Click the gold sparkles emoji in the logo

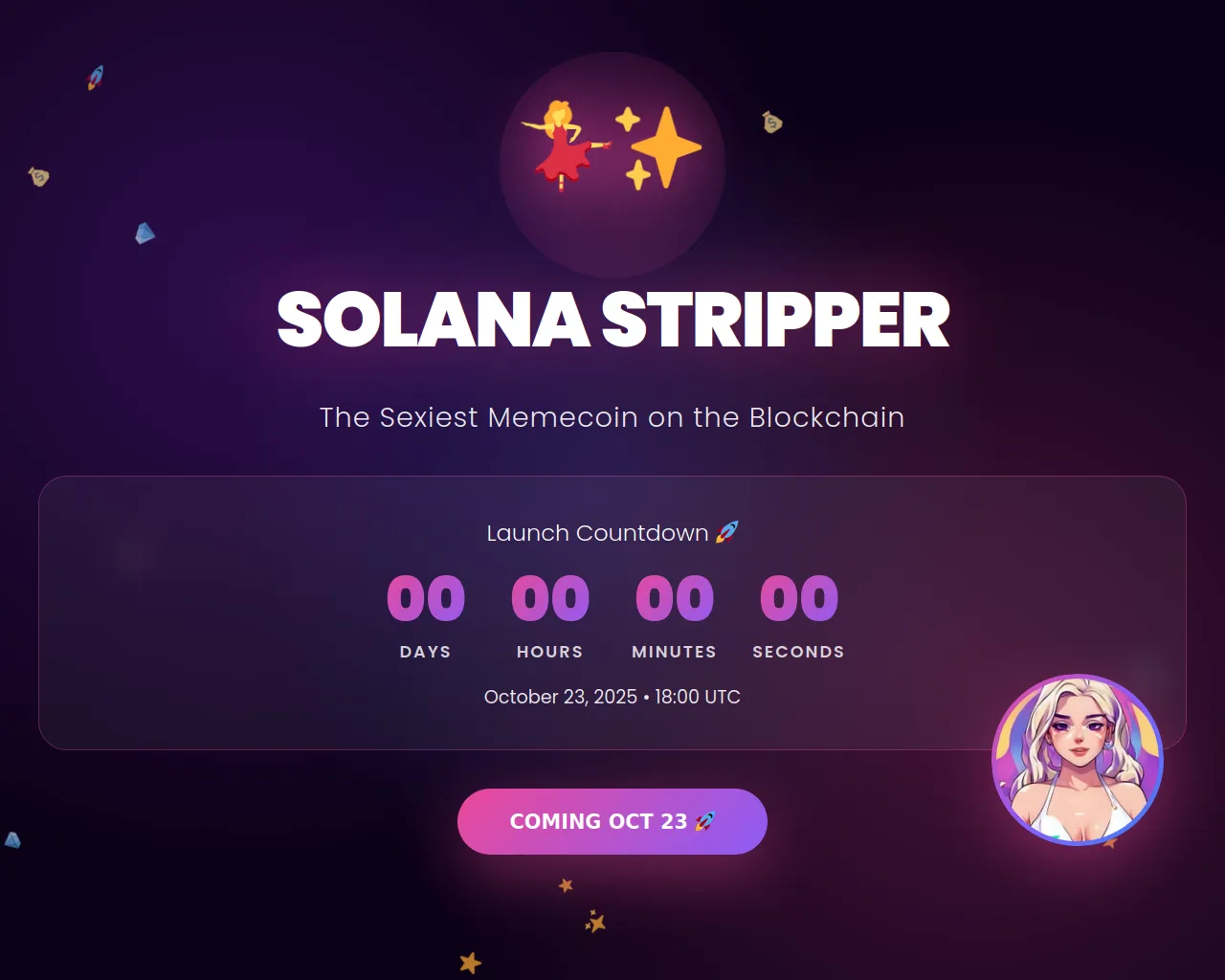tap(658, 146)
